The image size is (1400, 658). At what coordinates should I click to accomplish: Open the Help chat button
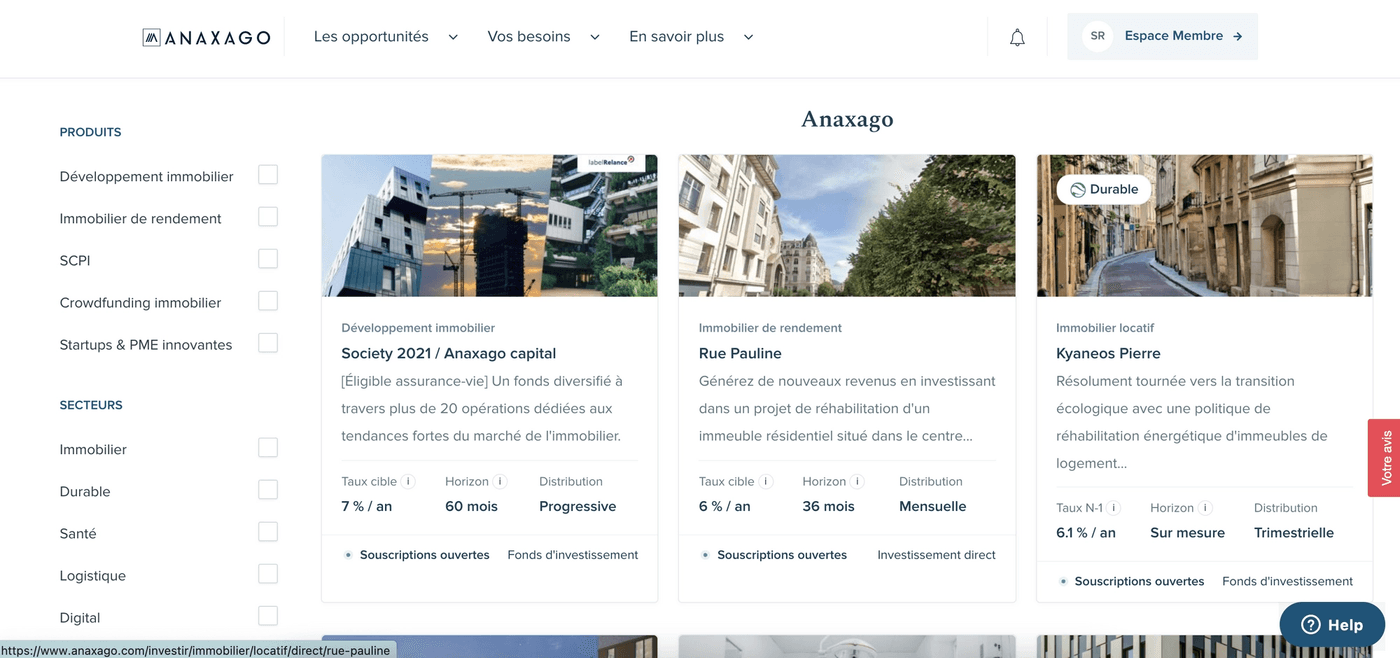1333,625
